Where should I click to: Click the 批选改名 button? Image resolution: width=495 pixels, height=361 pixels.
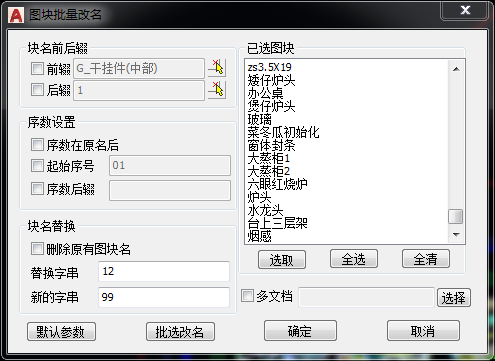180,332
